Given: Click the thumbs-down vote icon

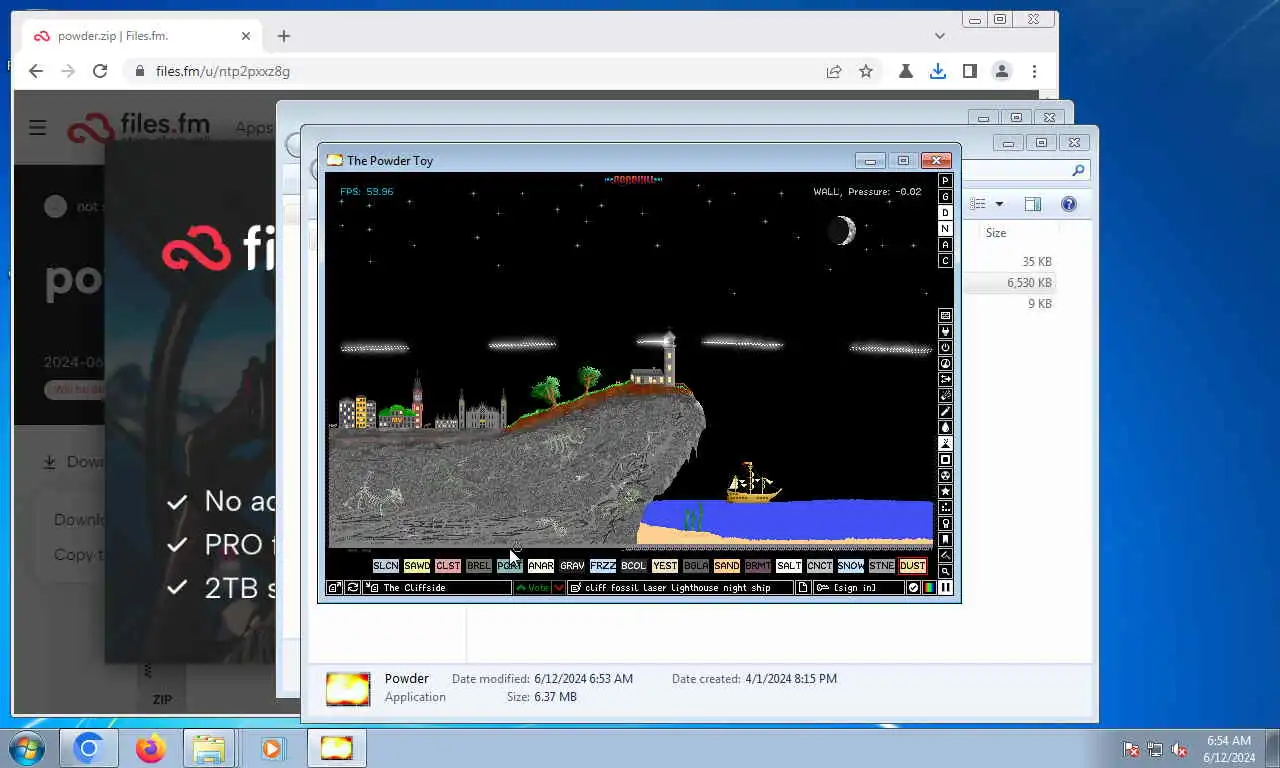Looking at the screenshot, I should coord(559,588).
